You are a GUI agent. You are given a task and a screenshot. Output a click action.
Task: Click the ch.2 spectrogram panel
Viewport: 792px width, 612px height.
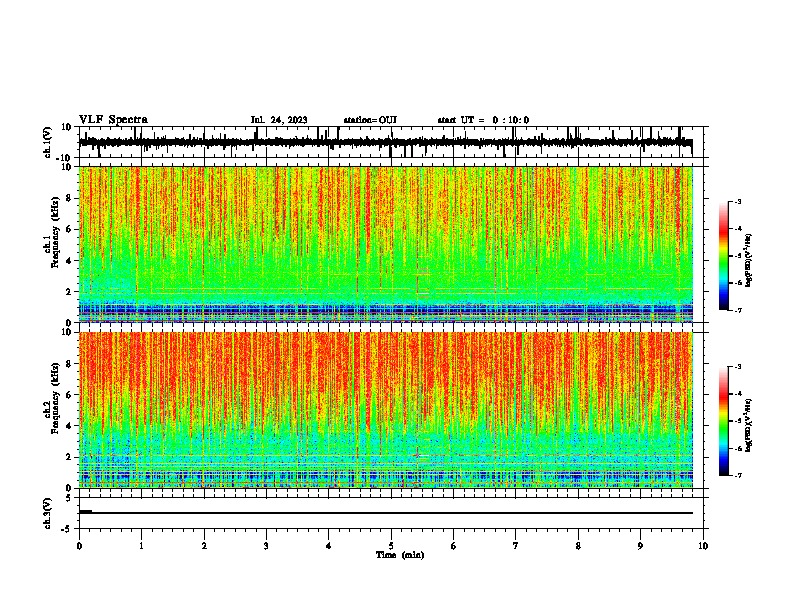point(386,410)
